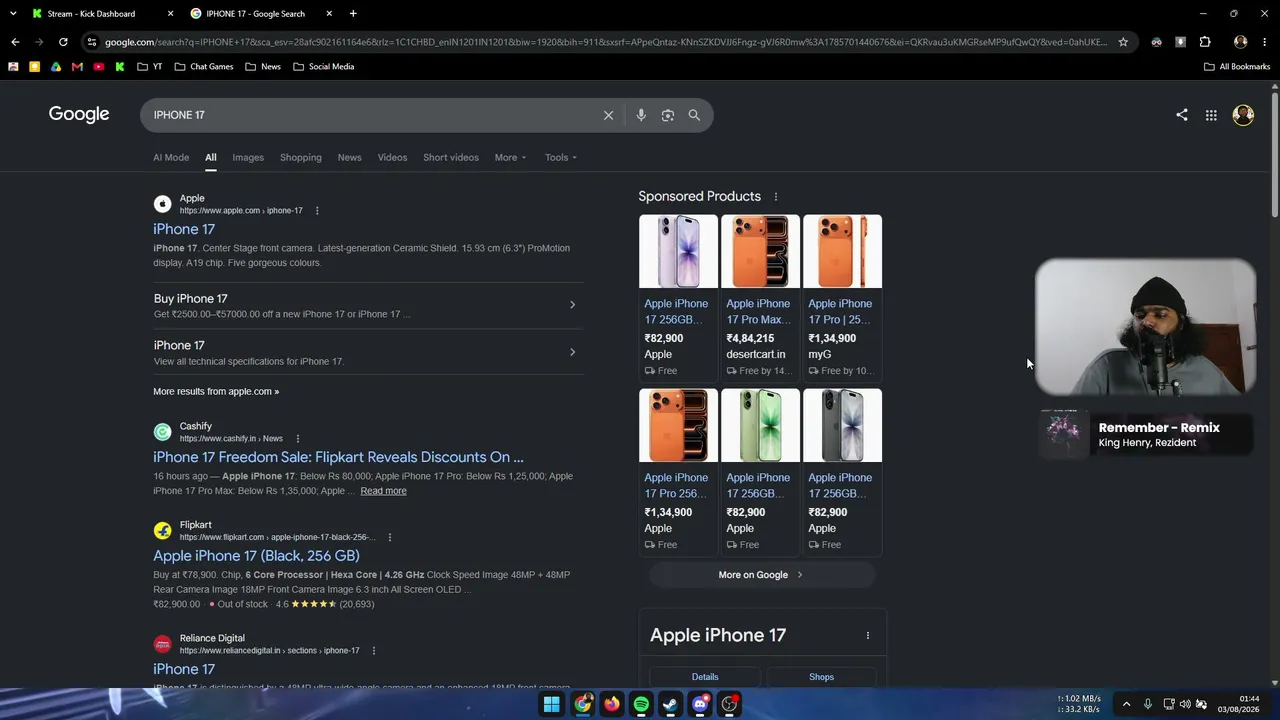Open options menu for Sponsored Products
Viewport: 1280px width, 720px height.
click(775, 197)
